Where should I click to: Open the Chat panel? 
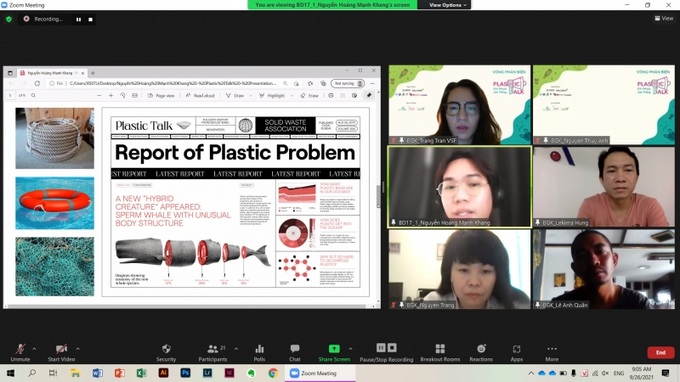(295, 352)
